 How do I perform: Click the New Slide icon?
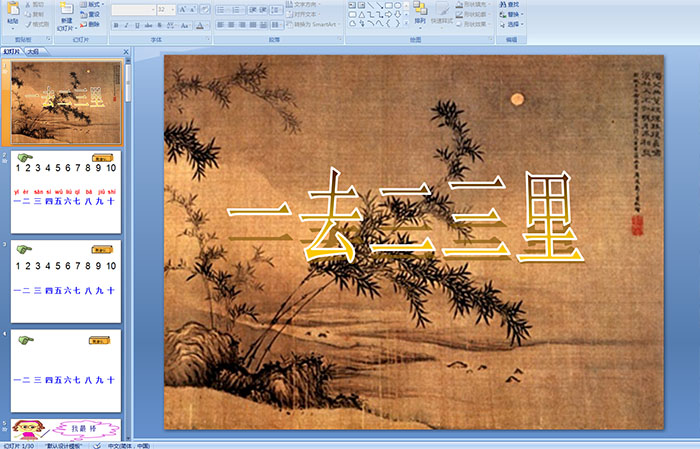coord(67,8)
